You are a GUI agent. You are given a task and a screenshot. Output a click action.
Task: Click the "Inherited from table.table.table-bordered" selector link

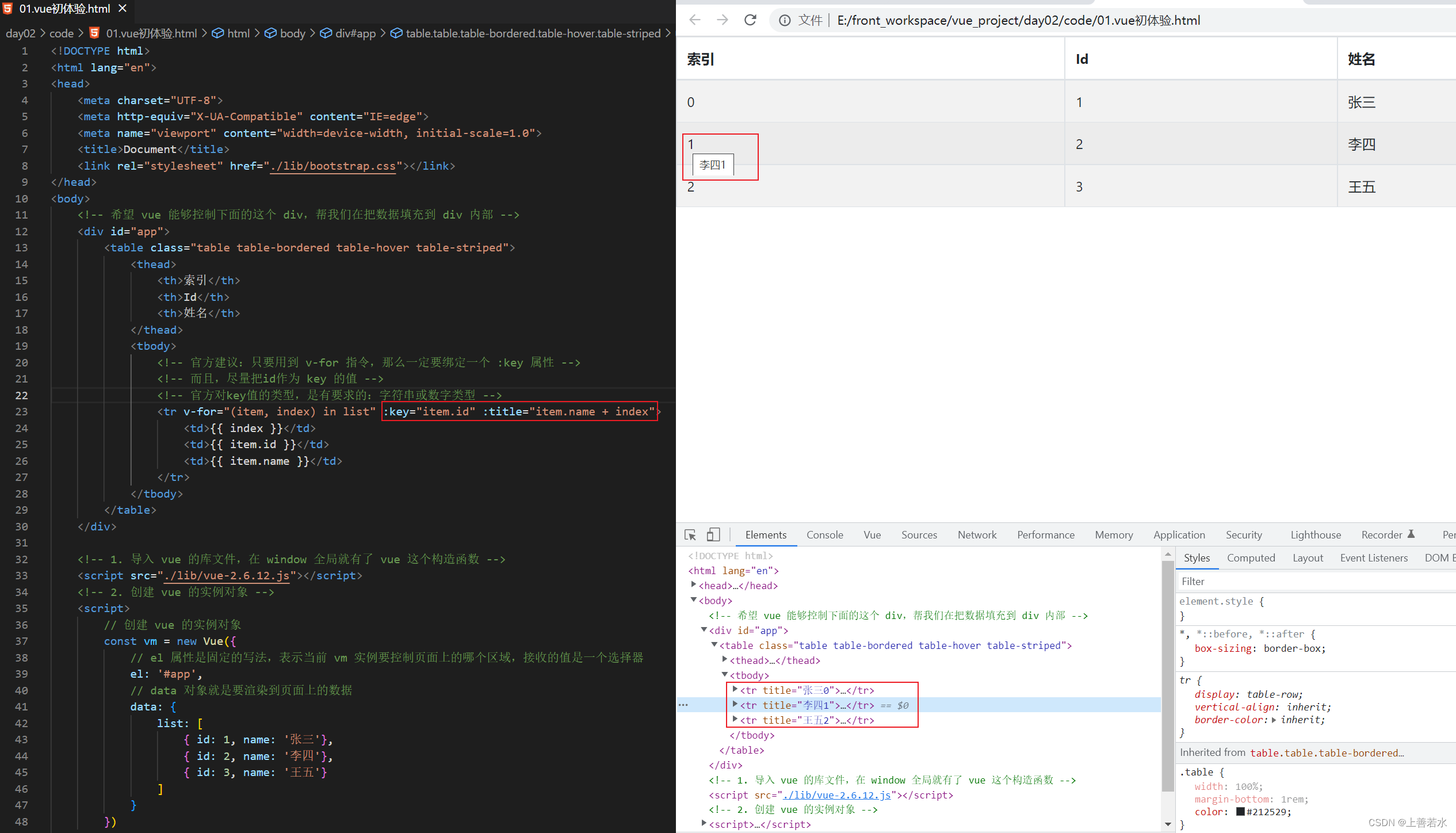(1327, 753)
